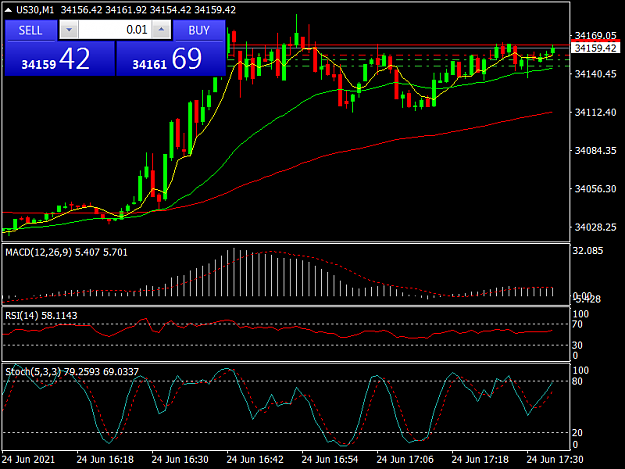Click the time label 24 Jun 17:18
Image resolution: width=625 pixels, height=469 pixels.
click(480, 459)
